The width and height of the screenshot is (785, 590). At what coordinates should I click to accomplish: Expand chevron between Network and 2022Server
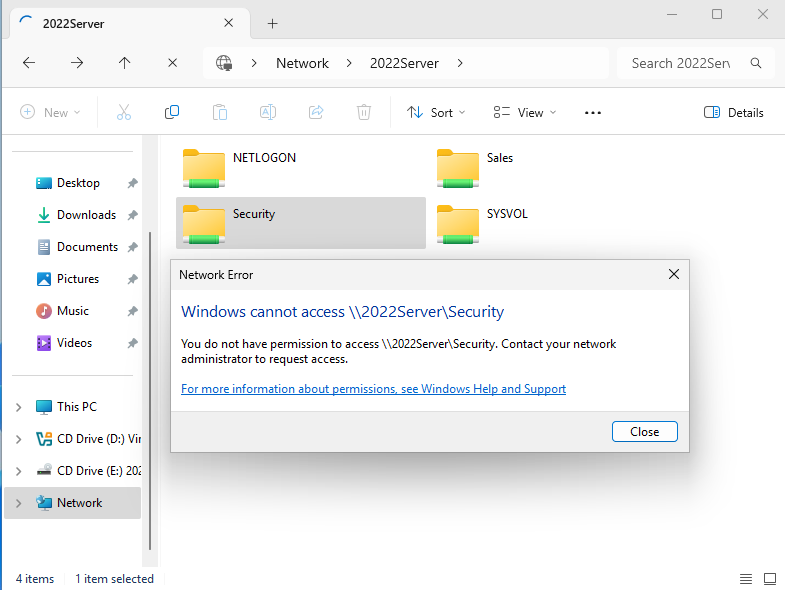349,63
